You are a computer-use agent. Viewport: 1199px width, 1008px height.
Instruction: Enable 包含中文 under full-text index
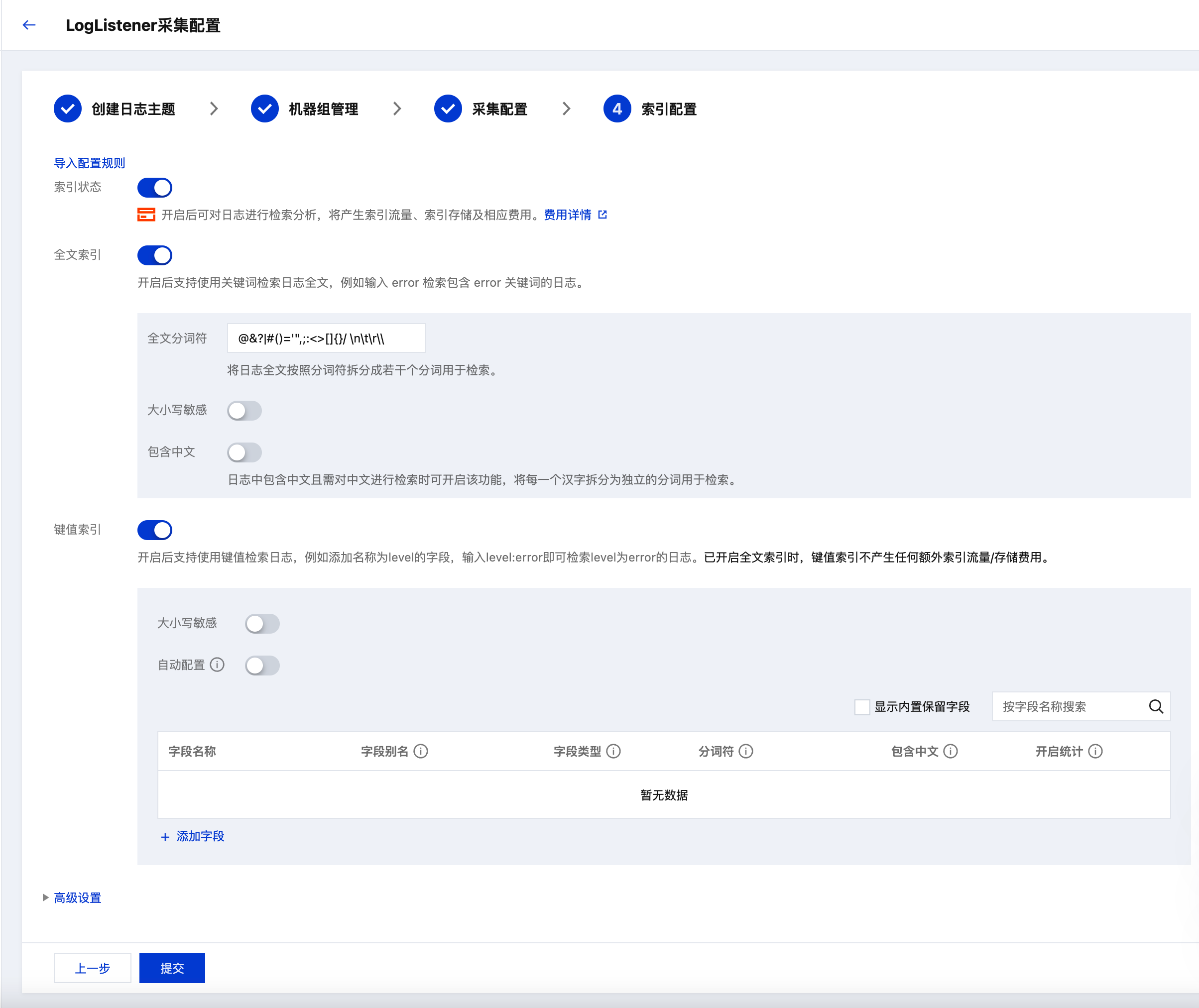tap(244, 452)
